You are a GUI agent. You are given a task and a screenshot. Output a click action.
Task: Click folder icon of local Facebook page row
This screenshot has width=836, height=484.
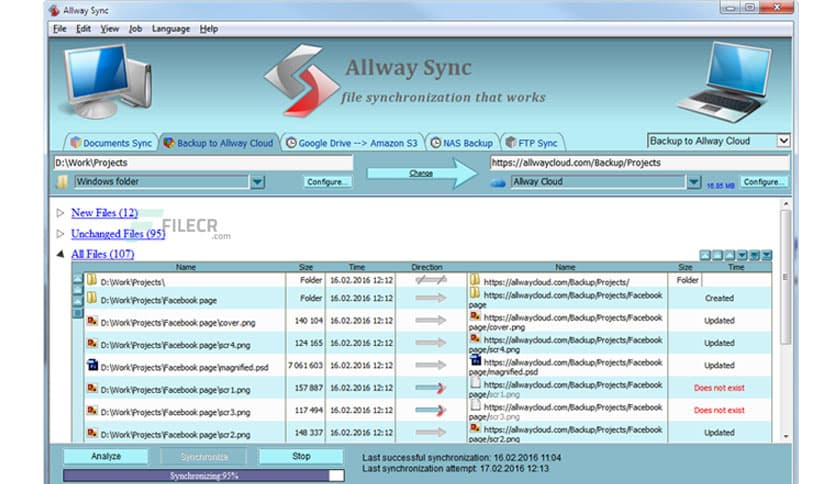click(92, 298)
